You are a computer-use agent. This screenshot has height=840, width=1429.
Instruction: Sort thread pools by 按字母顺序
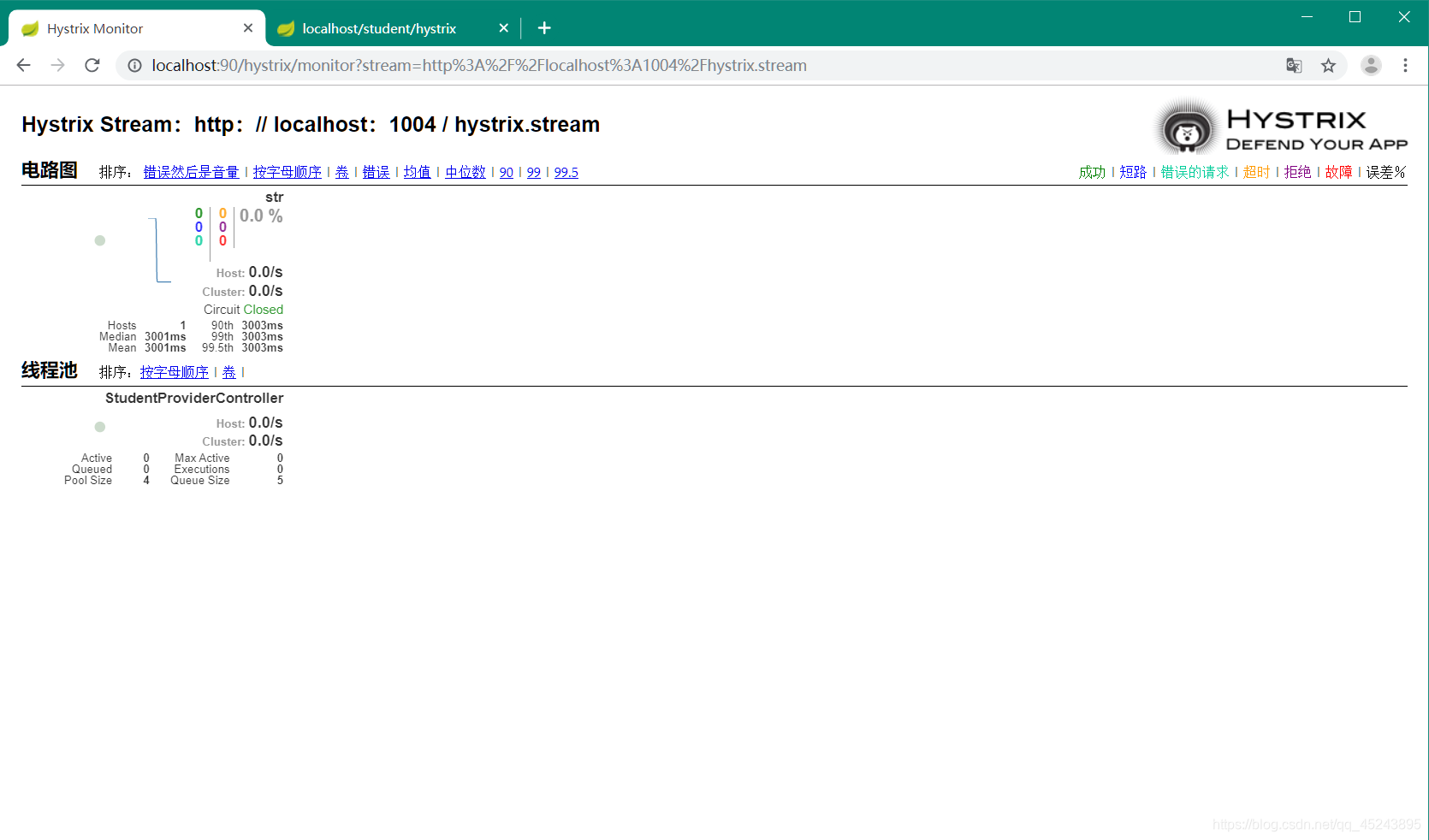pyautogui.click(x=175, y=372)
